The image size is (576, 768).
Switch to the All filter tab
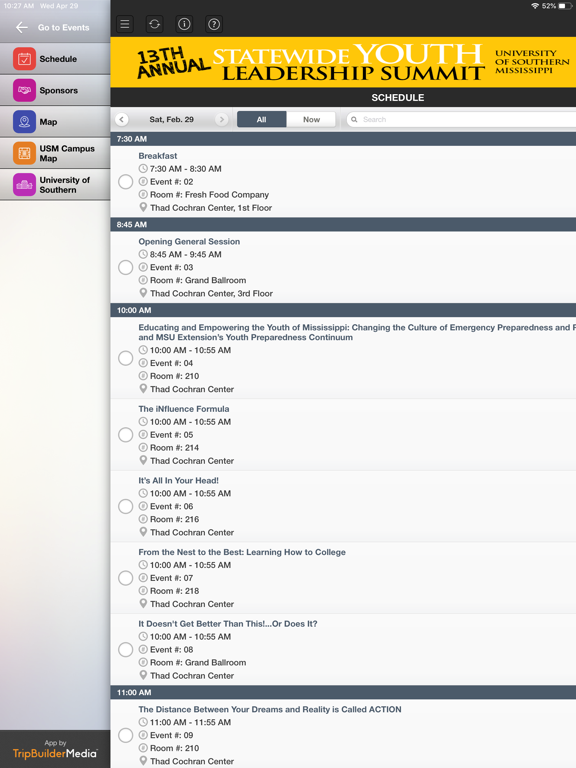click(x=262, y=120)
